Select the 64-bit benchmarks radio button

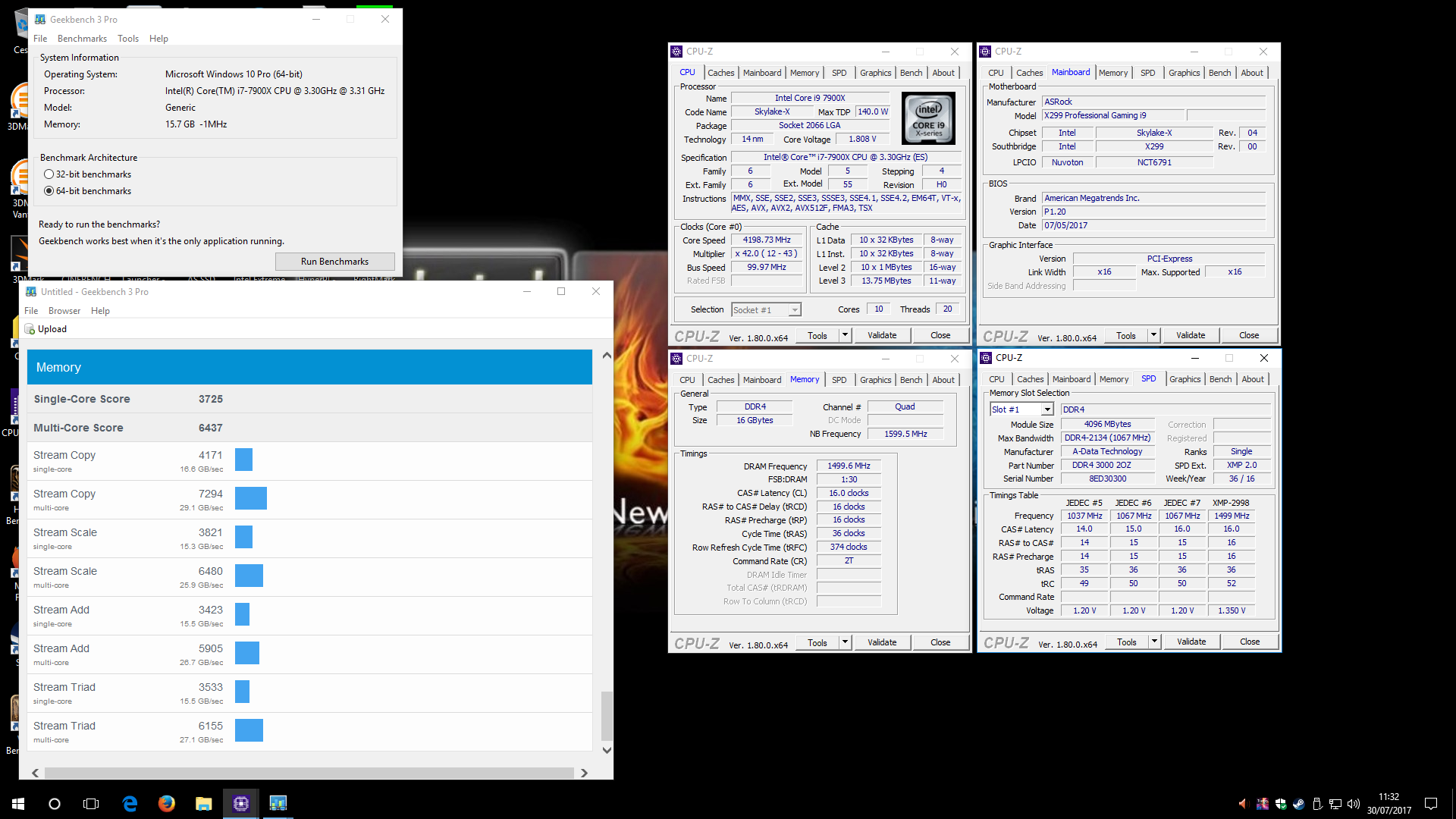[x=49, y=191]
